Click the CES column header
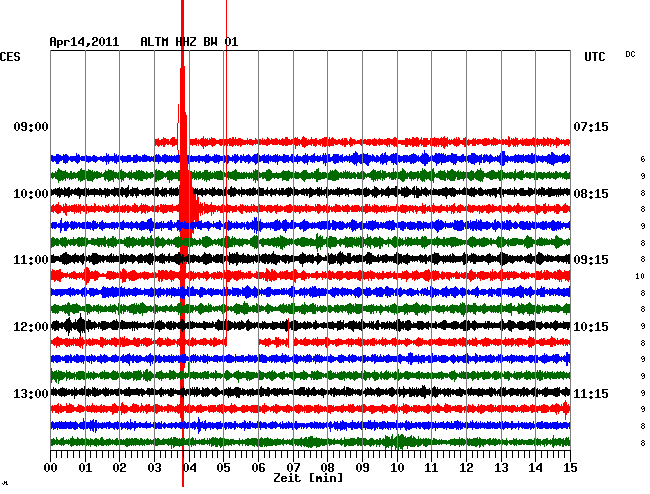650x494 pixels. (10, 57)
